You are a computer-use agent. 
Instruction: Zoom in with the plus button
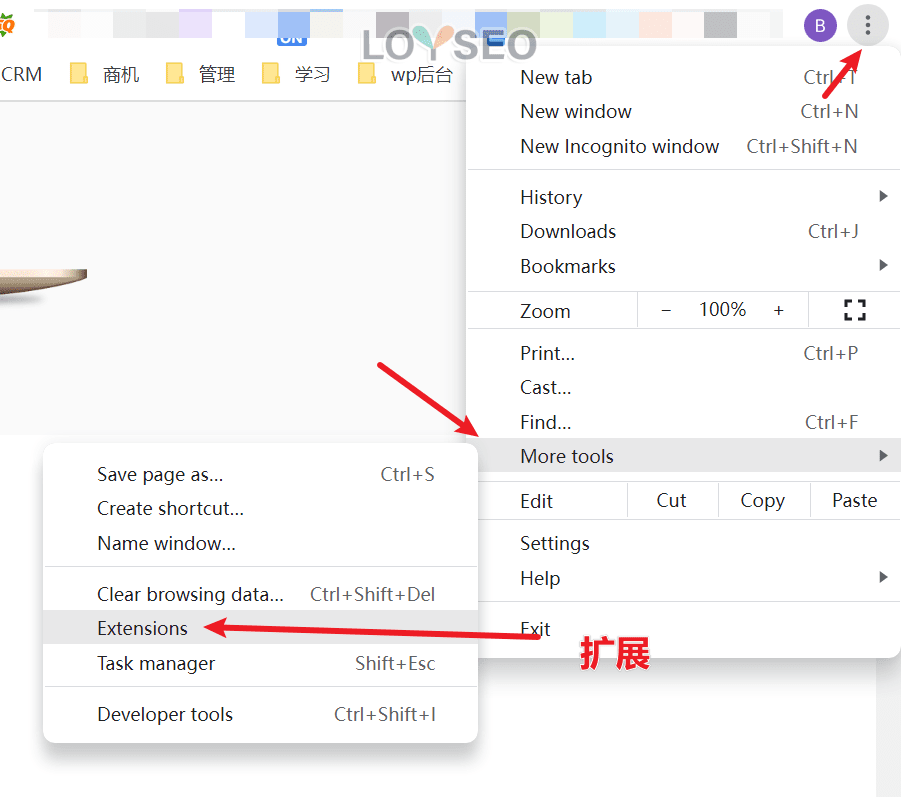tap(779, 310)
